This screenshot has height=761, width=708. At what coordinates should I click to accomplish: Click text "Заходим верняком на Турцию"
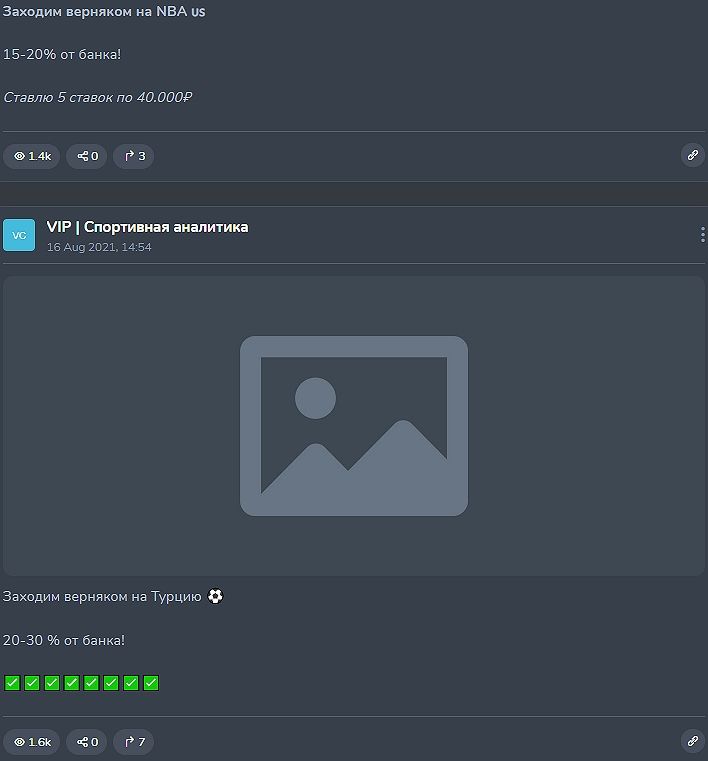pos(102,597)
